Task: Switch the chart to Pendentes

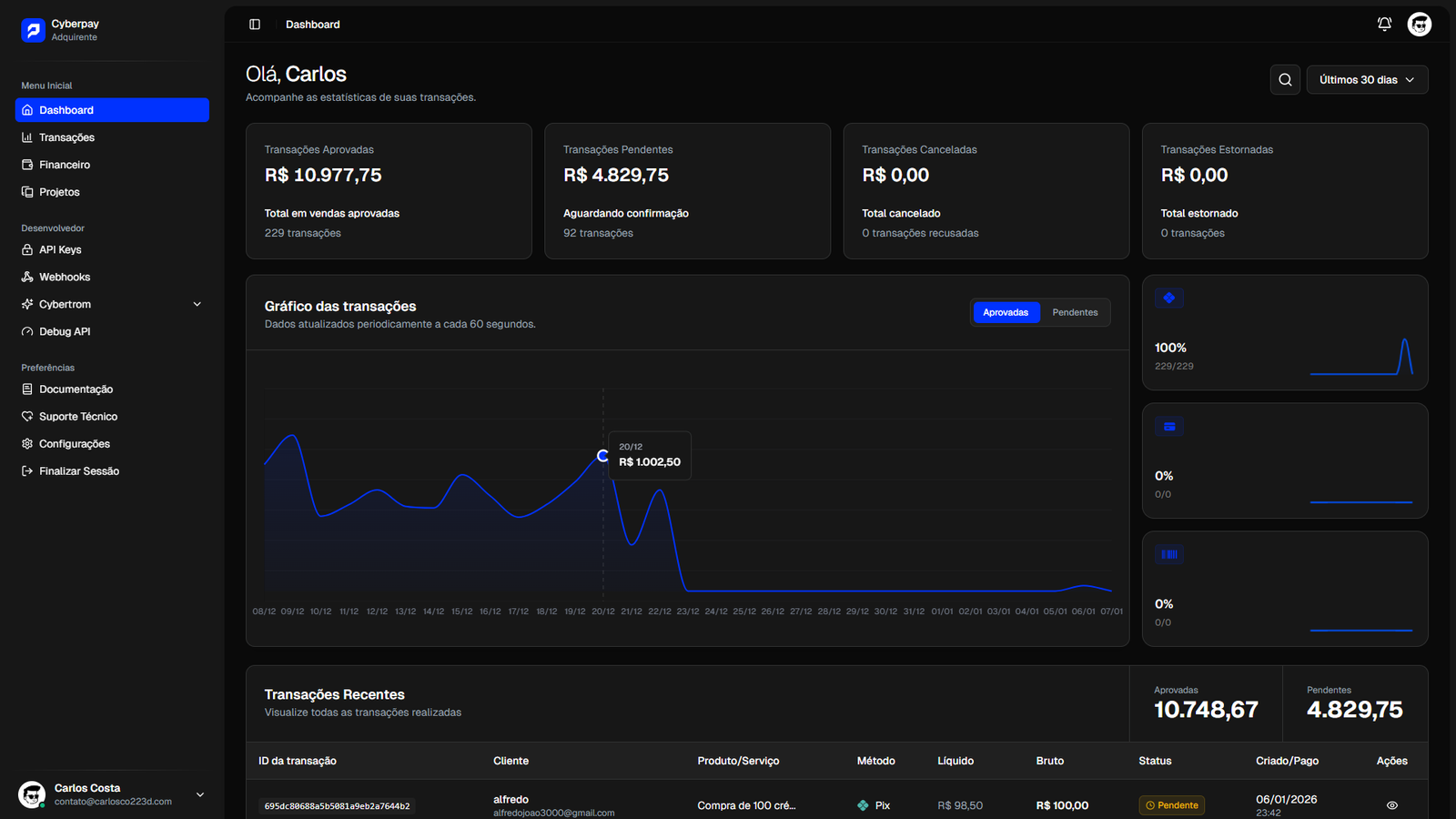Action: [x=1075, y=312]
